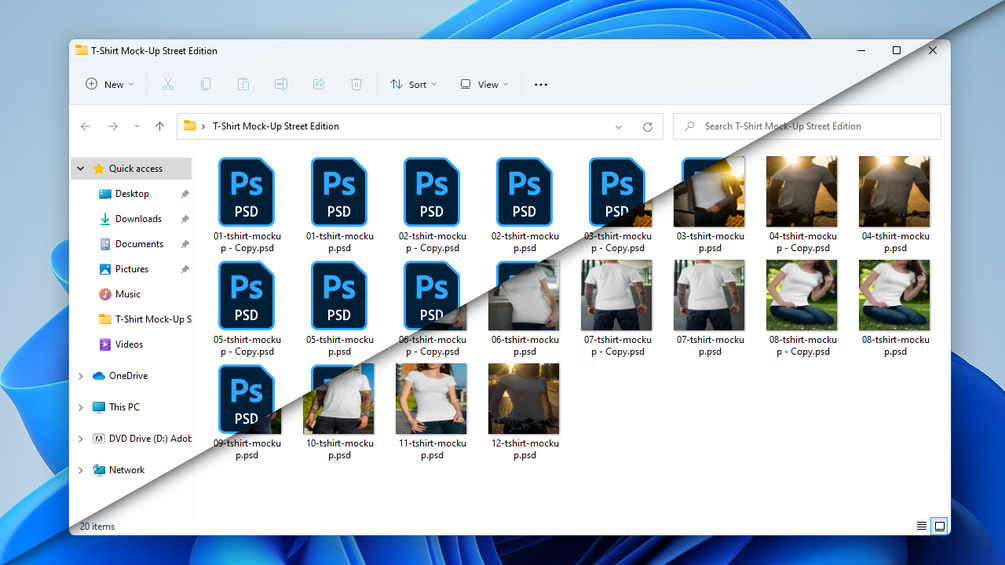Select 06-tshirt-mockup.psd thumbnail
This screenshot has width=1005, height=565.
[524, 295]
